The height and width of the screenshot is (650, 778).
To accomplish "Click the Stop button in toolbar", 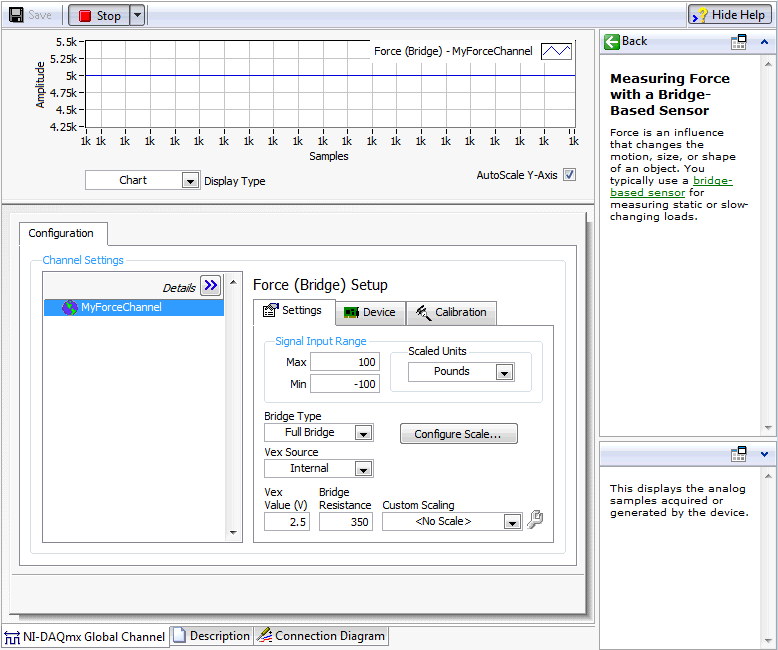I will tap(99, 15).
